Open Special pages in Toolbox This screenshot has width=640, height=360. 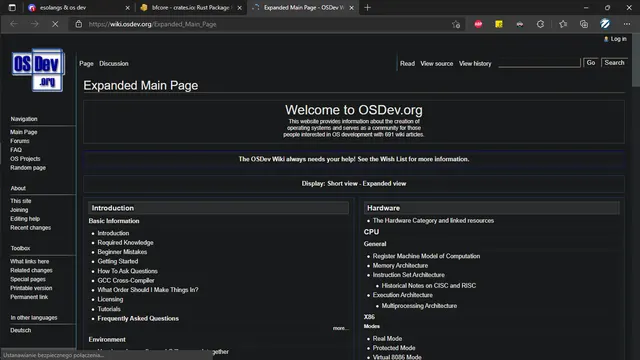point(28,280)
